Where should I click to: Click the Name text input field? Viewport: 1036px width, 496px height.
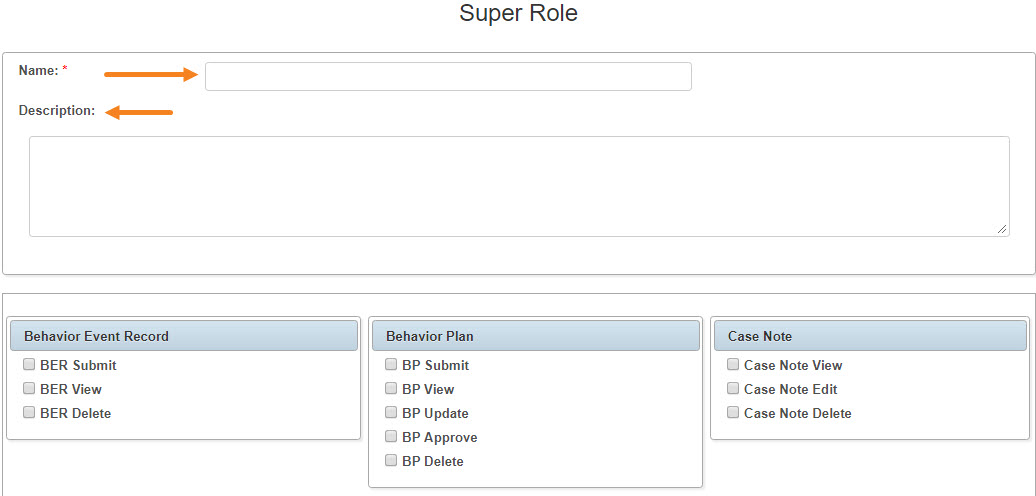pos(448,77)
